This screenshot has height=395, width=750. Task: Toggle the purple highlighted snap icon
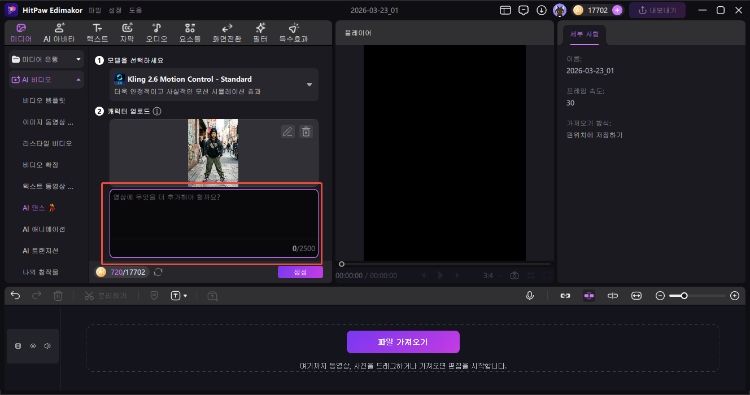click(x=589, y=296)
